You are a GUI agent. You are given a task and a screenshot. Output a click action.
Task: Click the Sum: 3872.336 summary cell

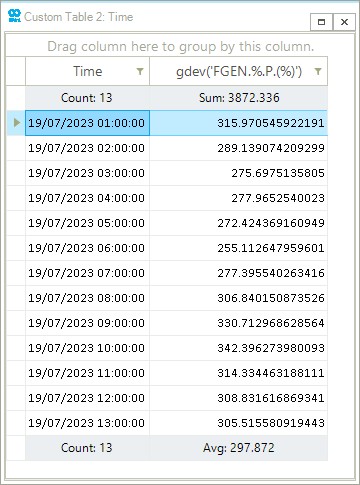[x=239, y=98]
